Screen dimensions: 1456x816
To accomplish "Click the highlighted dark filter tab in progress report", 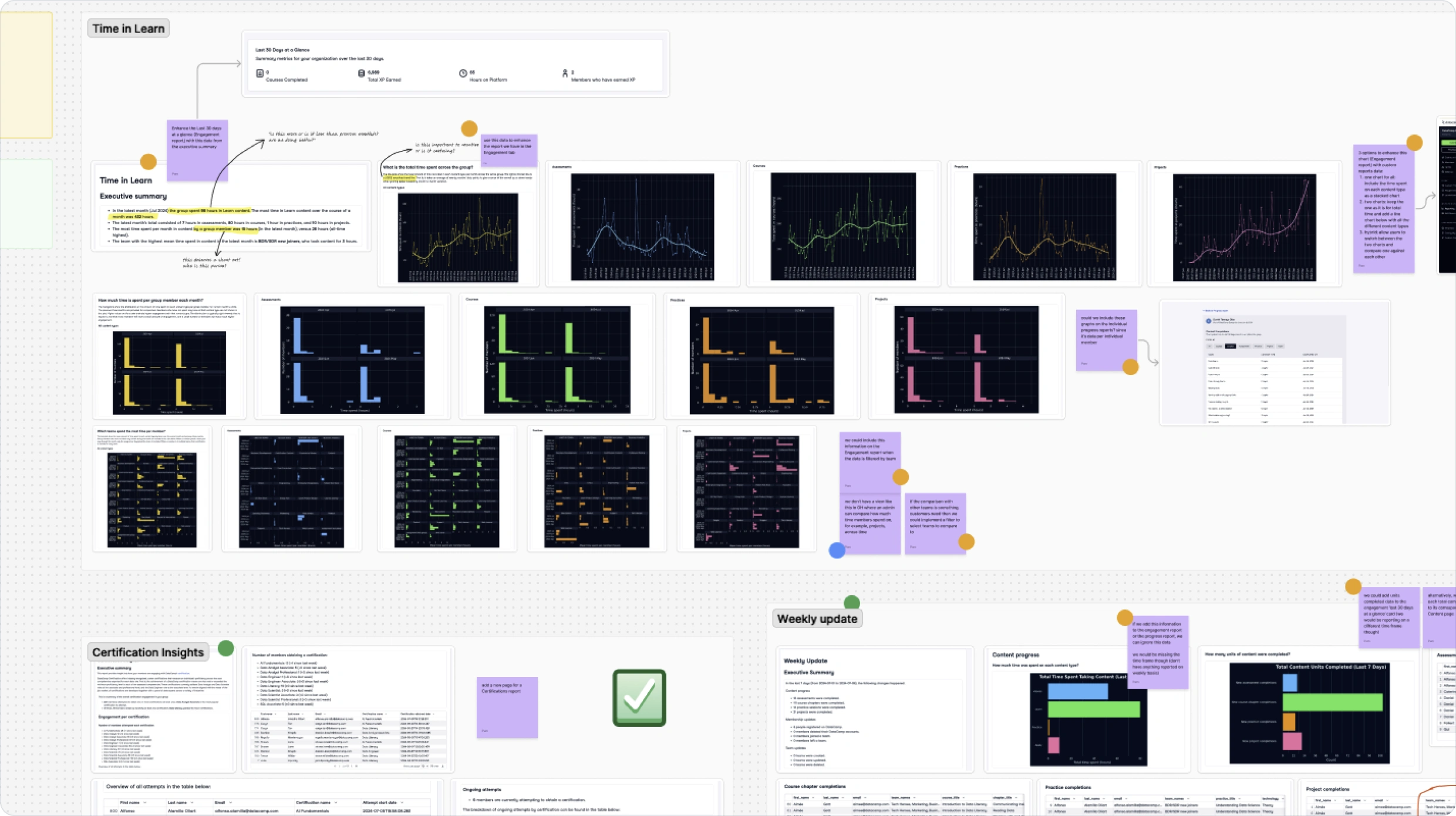I will (1230, 346).
